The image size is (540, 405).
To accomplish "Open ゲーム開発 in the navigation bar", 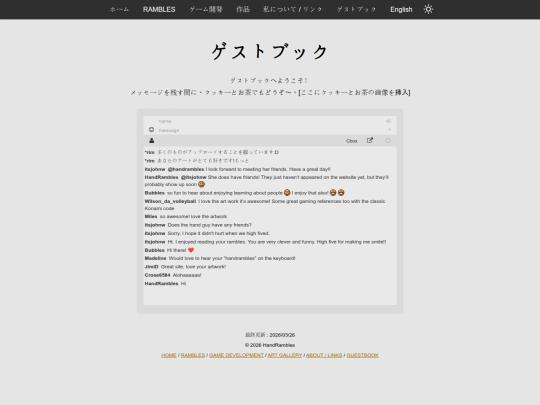I will click(206, 9).
